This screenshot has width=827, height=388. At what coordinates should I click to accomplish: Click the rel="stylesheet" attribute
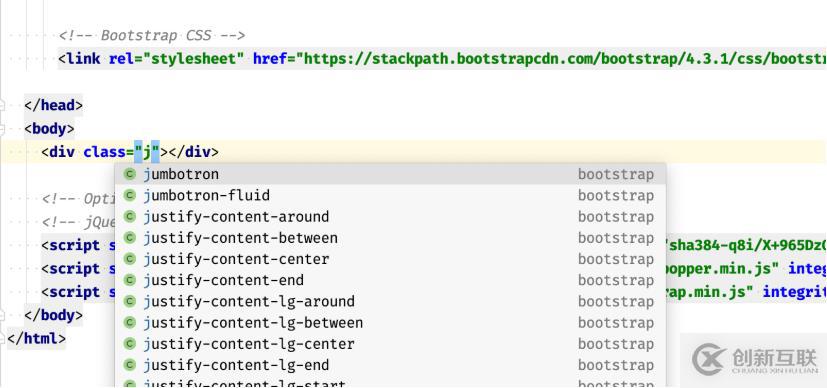pos(177,59)
